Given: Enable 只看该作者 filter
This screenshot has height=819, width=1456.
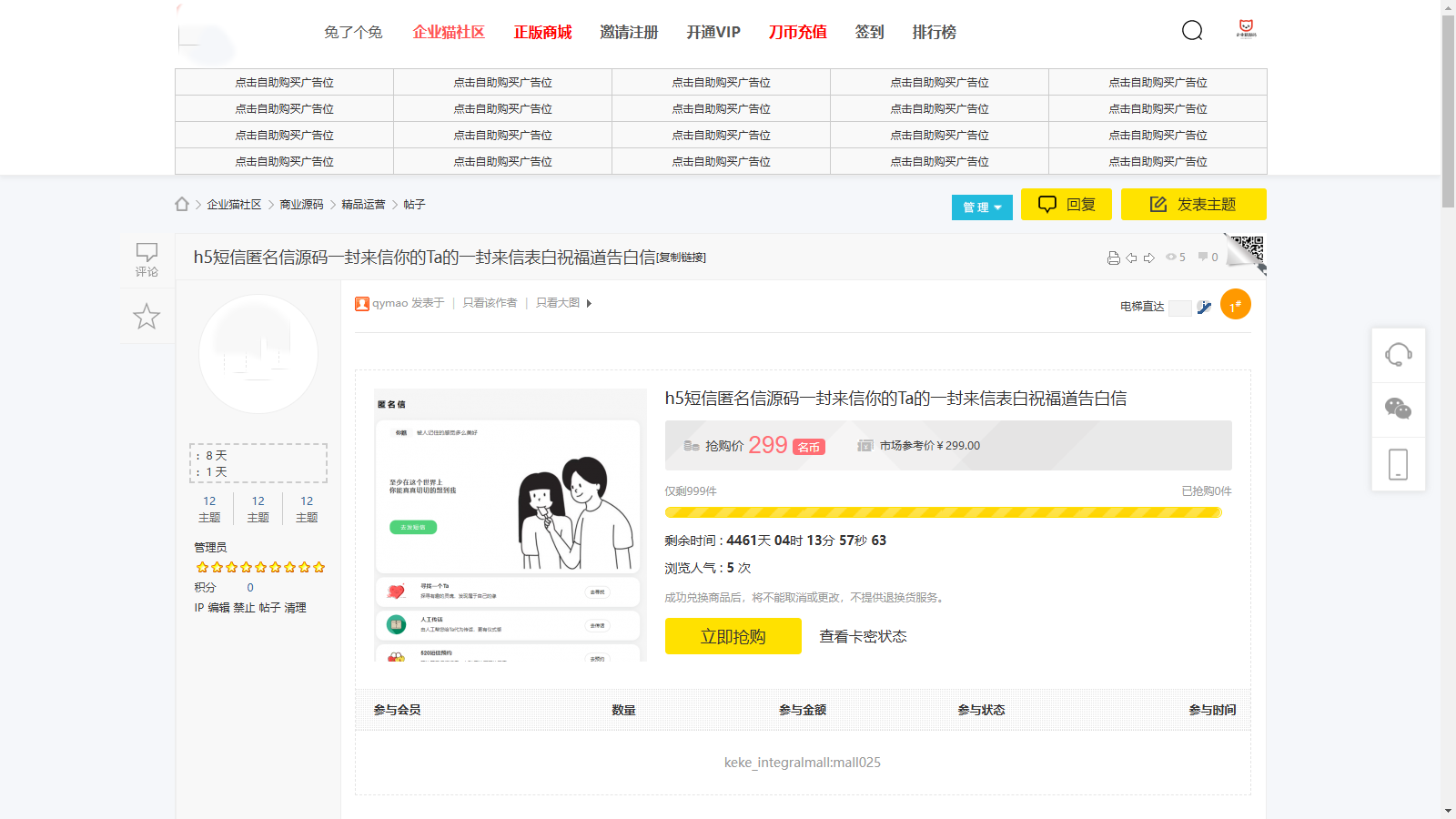Looking at the screenshot, I should point(488,303).
